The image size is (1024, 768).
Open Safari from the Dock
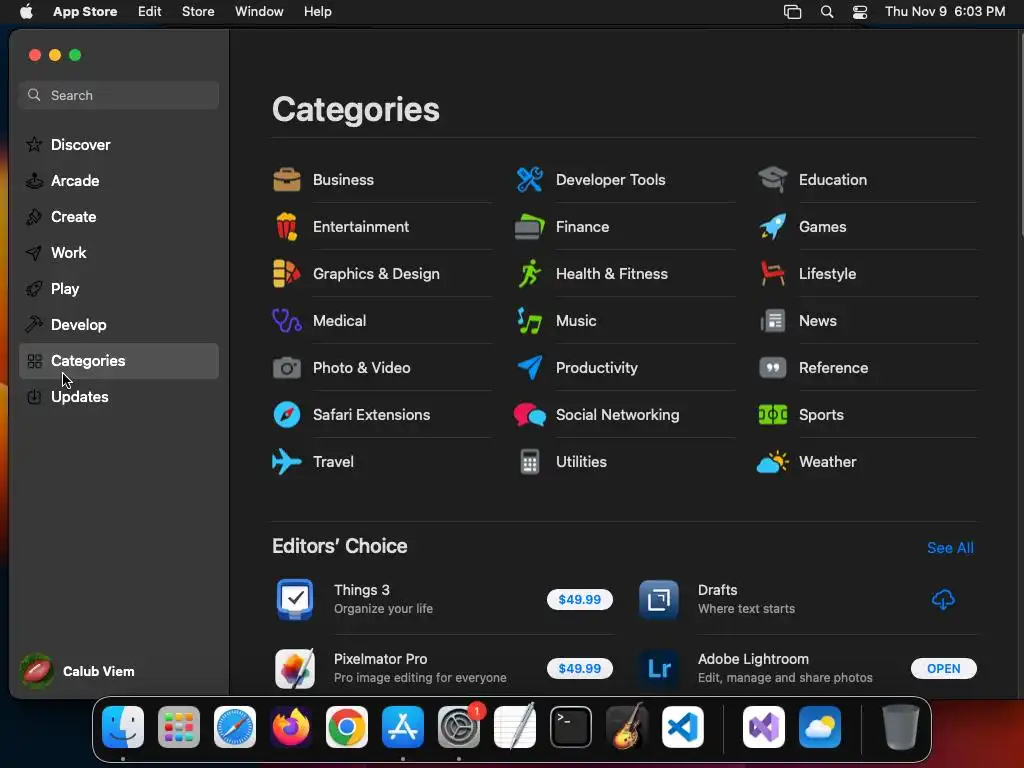tap(235, 726)
